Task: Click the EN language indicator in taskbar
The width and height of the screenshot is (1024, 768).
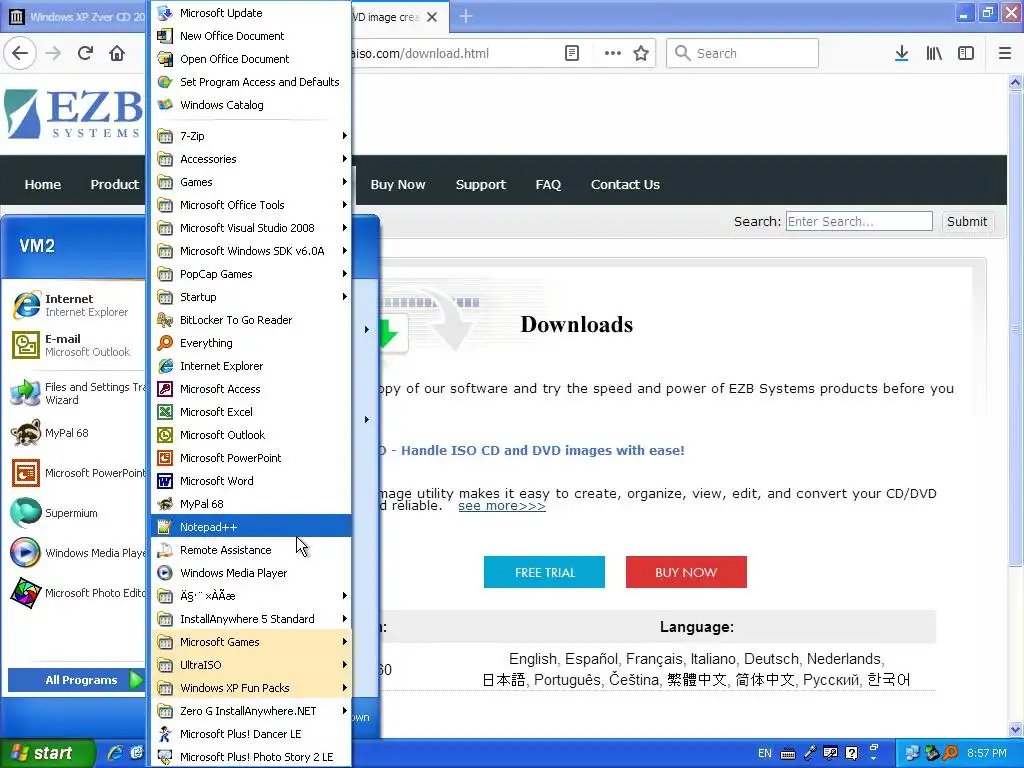Action: (x=765, y=753)
